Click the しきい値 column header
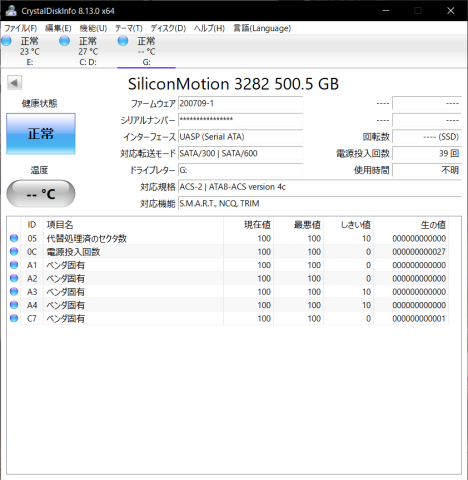The width and height of the screenshot is (468, 480). point(348,225)
